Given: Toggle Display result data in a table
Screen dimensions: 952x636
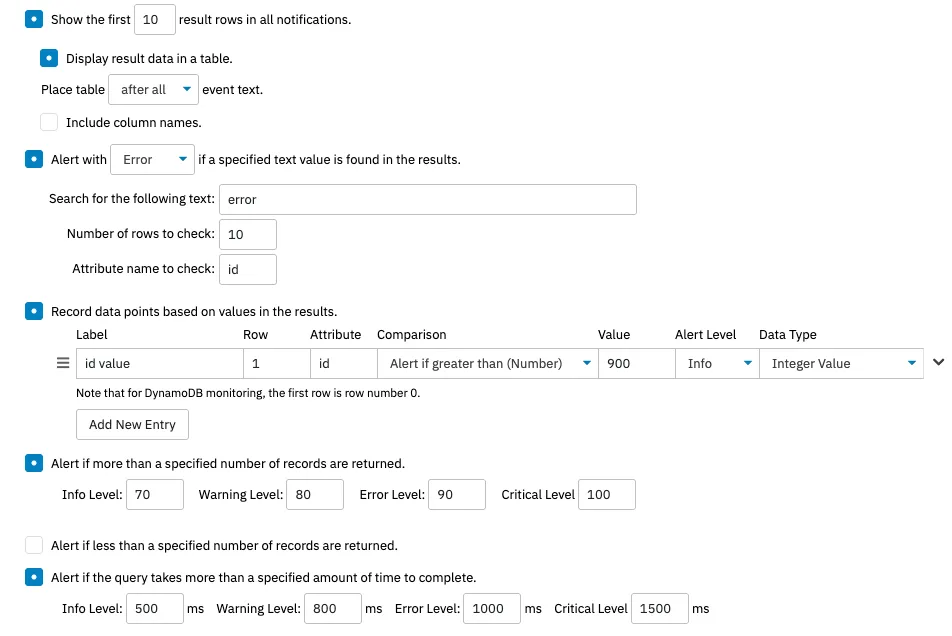Looking at the screenshot, I should [x=49, y=58].
